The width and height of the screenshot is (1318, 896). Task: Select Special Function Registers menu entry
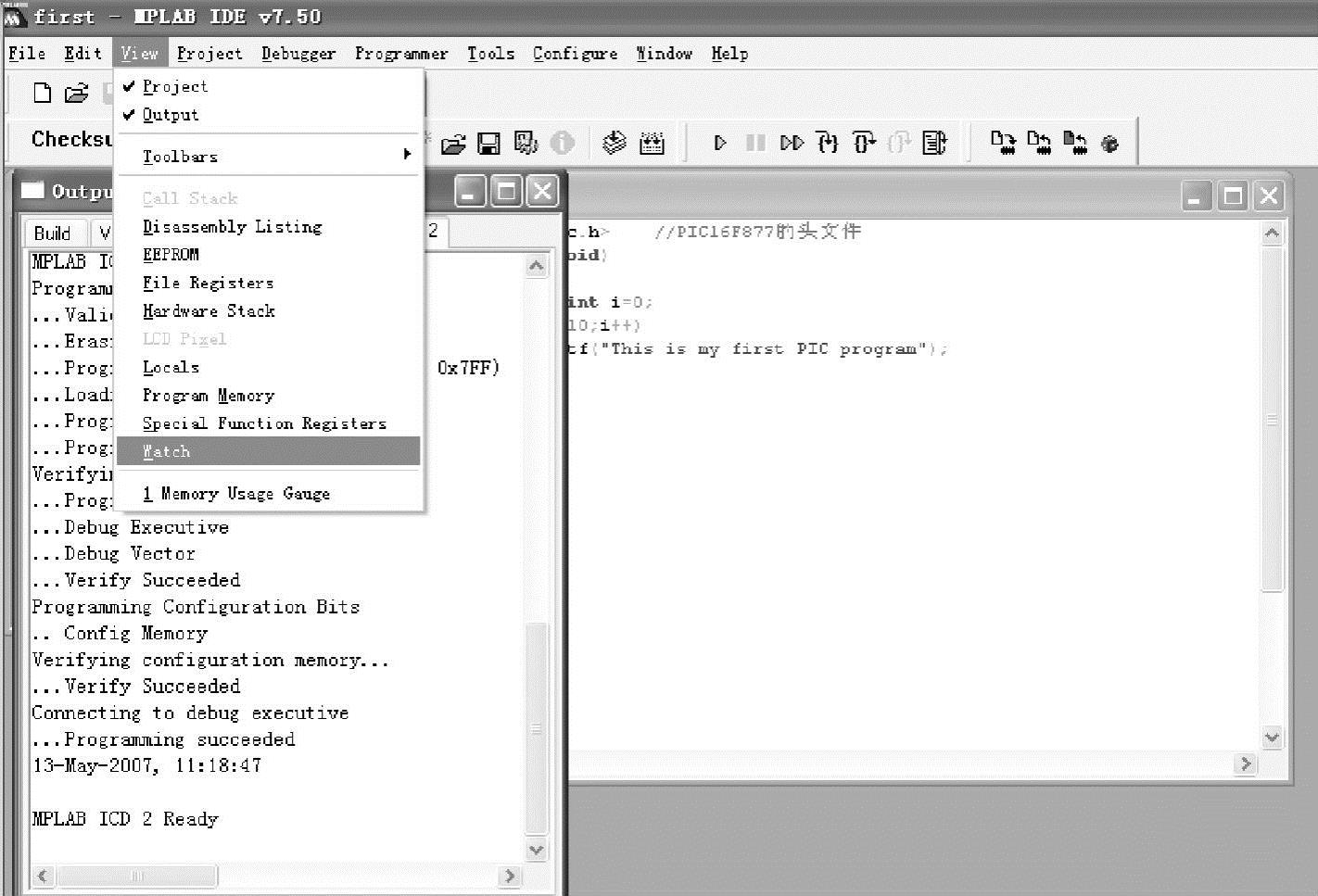269,423
